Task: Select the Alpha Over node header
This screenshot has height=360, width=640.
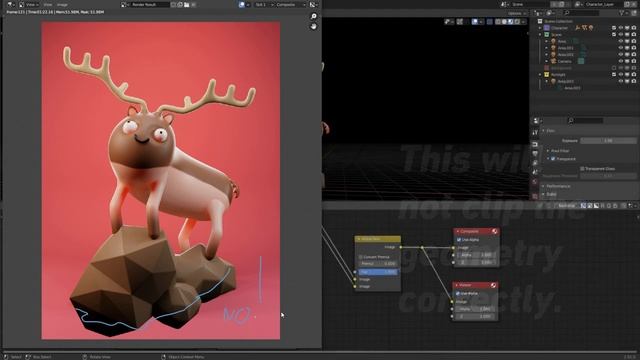Action: point(378,239)
